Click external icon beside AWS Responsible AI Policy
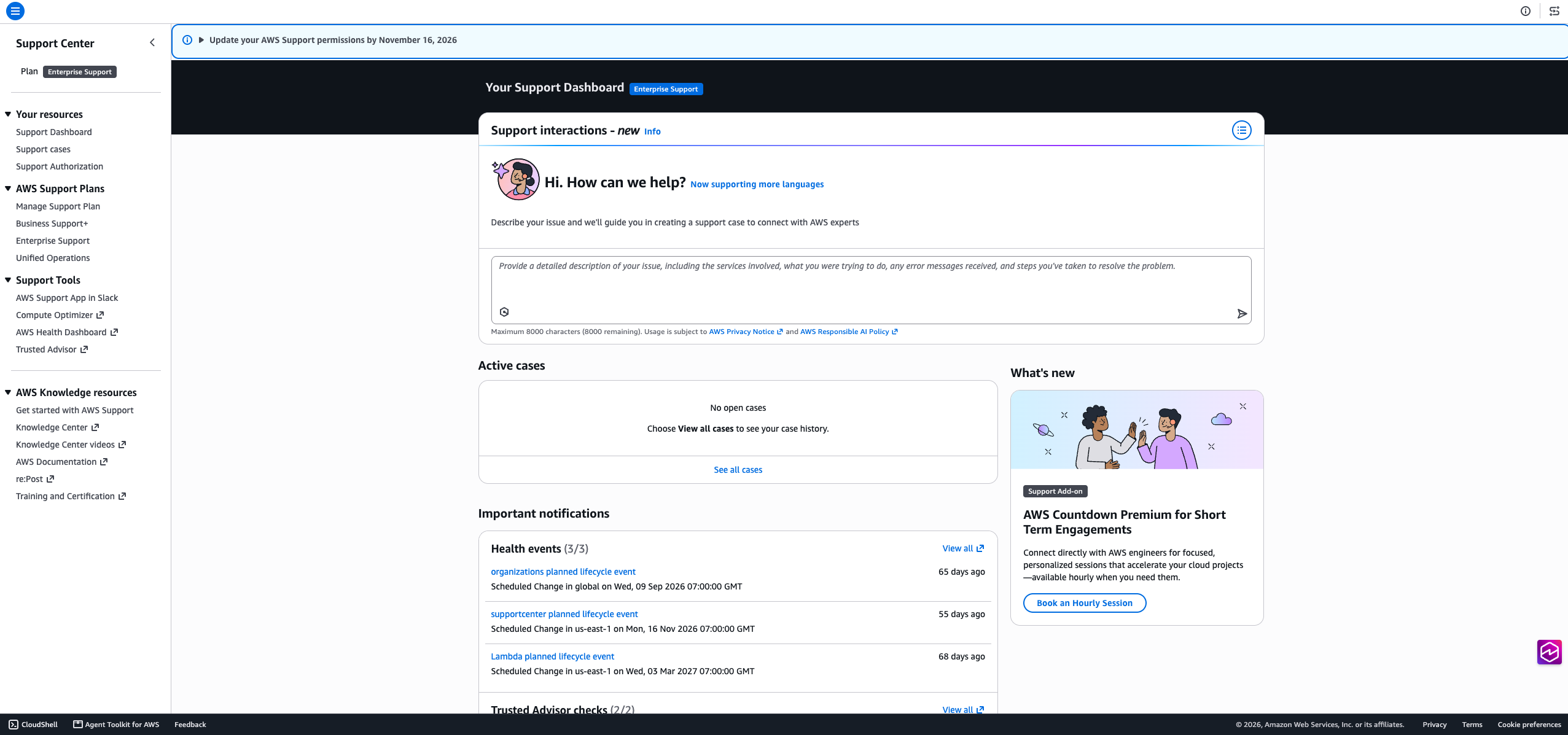This screenshot has height=735, width=1568. 895,332
